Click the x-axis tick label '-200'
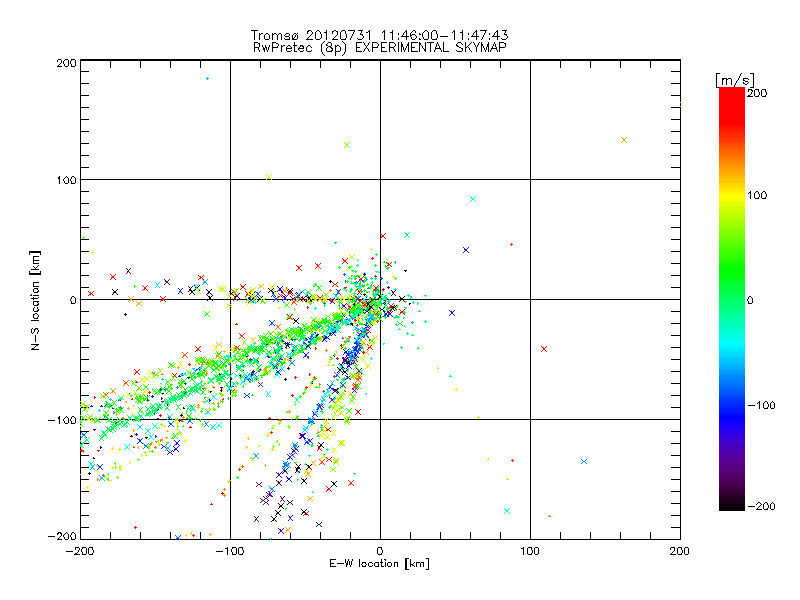The height and width of the screenshot is (600, 800). (81, 552)
